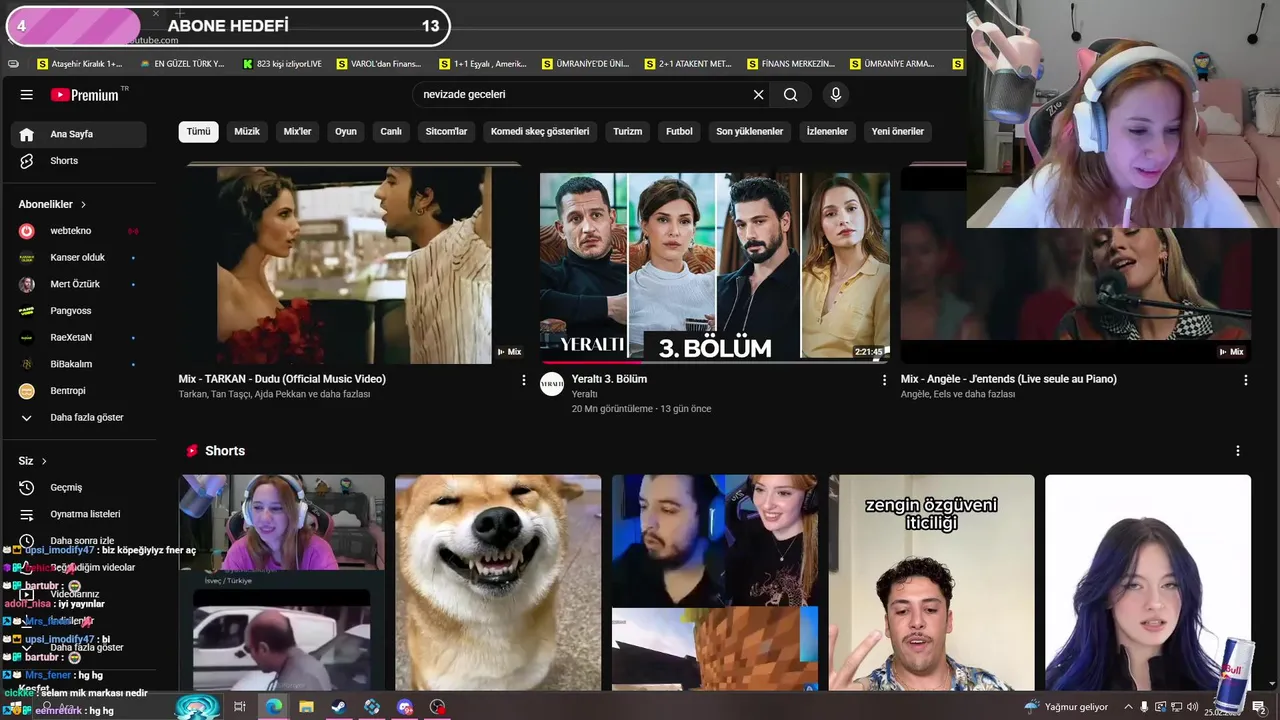Select the 'Sitcom'lar' filter chip
This screenshot has width=1280, height=720.
[446, 131]
